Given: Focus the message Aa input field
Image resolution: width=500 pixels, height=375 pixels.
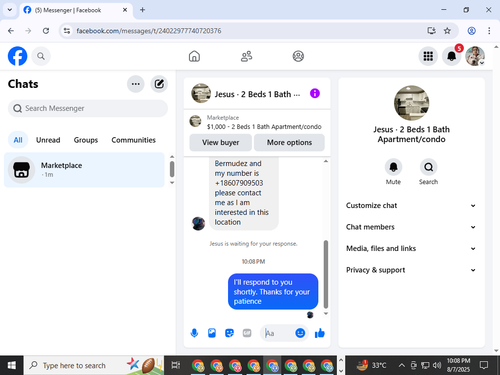Looking at the screenshot, I should click(x=278, y=333).
